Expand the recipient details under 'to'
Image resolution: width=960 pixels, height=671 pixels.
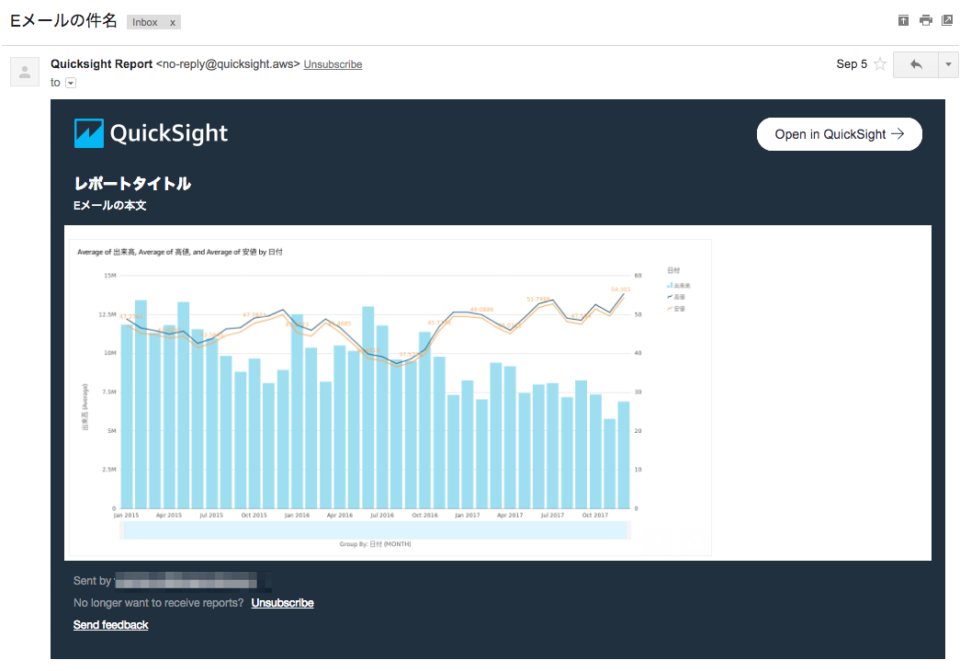pos(68,83)
